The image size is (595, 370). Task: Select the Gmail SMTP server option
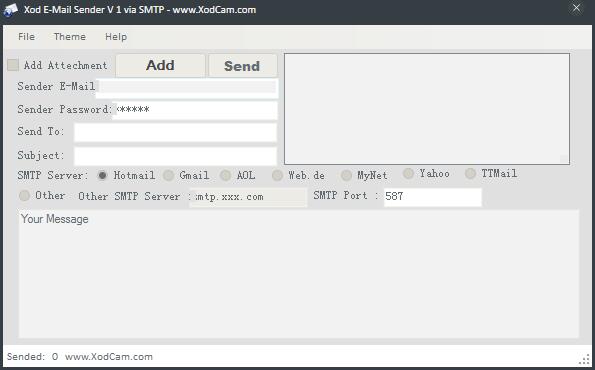click(168, 175)
